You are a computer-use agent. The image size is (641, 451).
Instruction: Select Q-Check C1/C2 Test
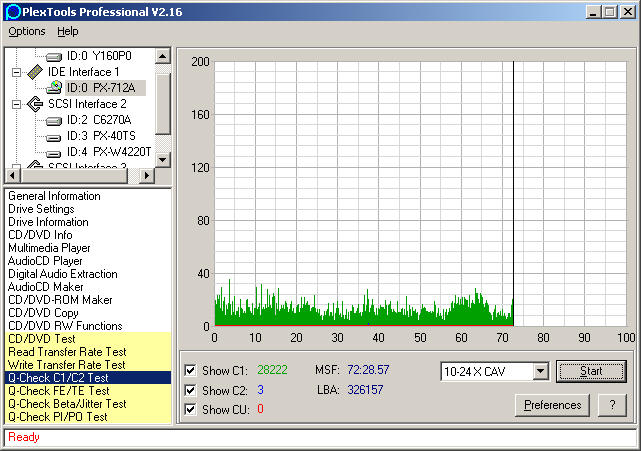point(88,378)
